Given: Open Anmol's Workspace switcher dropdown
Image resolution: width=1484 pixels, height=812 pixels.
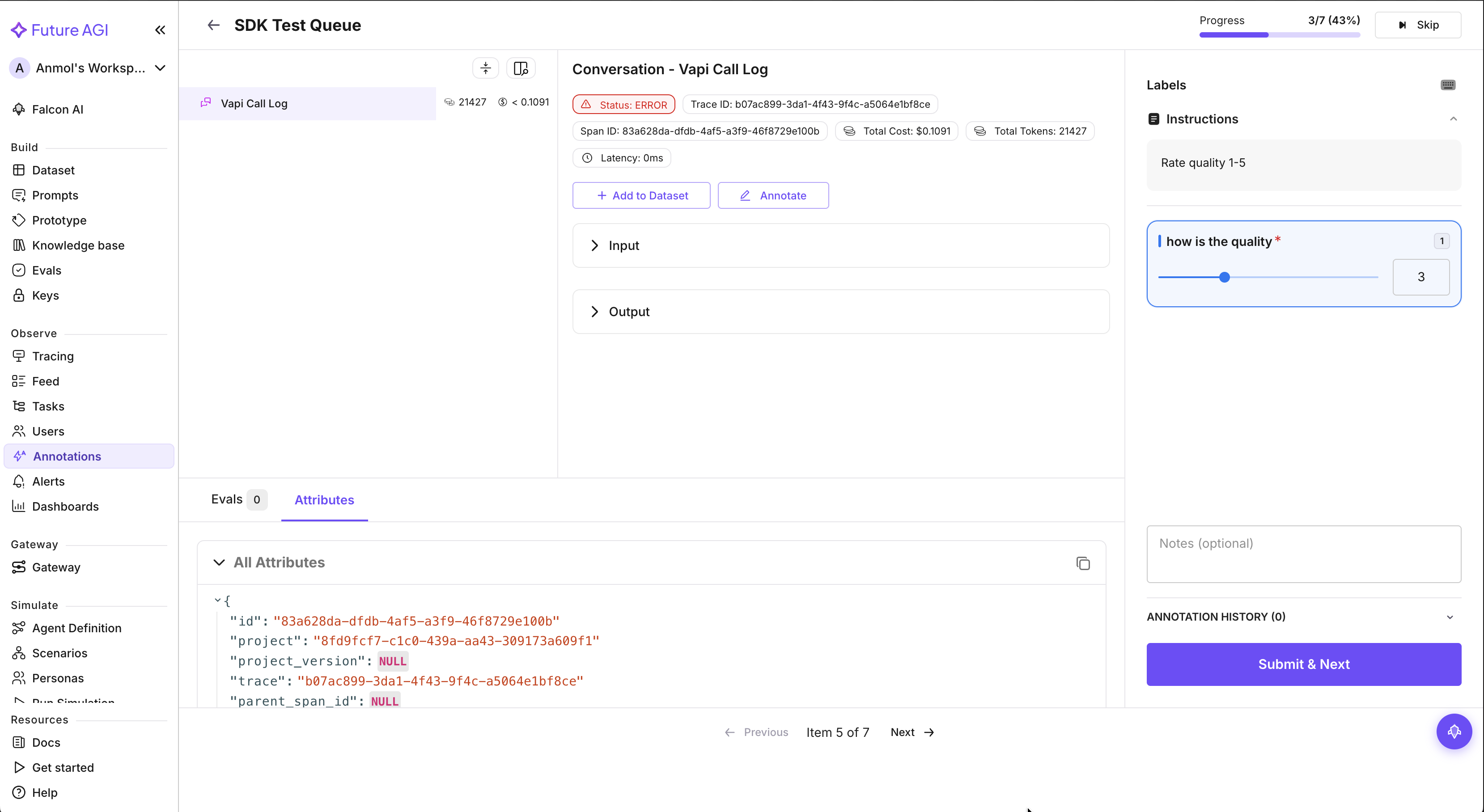Looking at the screenshot, I should pyautogui.click(x=160, y=68).
